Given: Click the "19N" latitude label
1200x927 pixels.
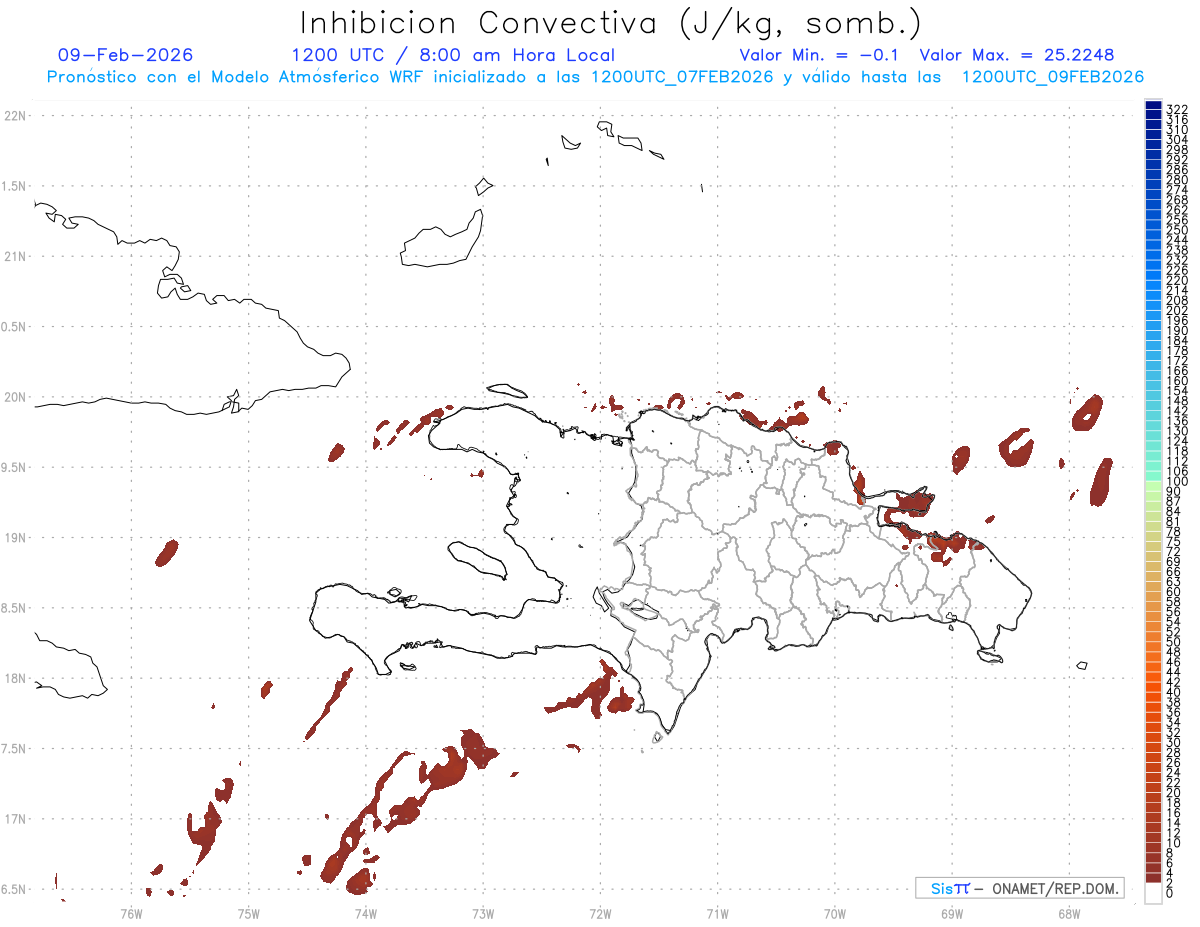Looking at the screenshot, I should coord(14,538).
